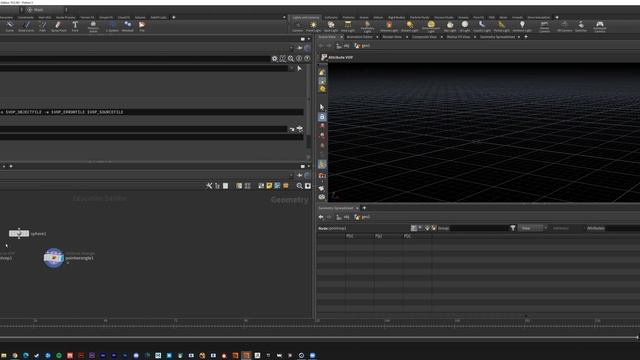Add a Sky Light from the shelf
Image resolution: width=640 pixels, height=360 pixels.
450,27
